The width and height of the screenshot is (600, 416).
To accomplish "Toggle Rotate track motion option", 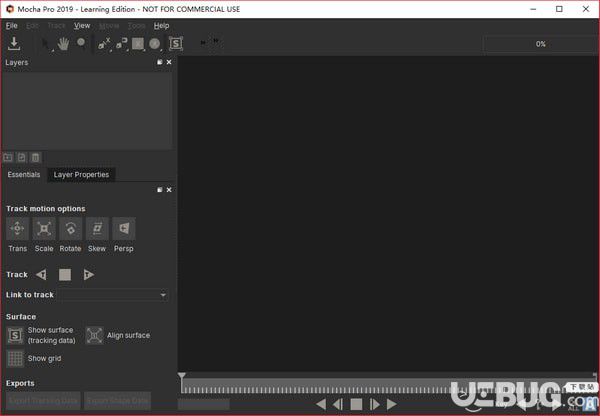I will coord(70,228).
